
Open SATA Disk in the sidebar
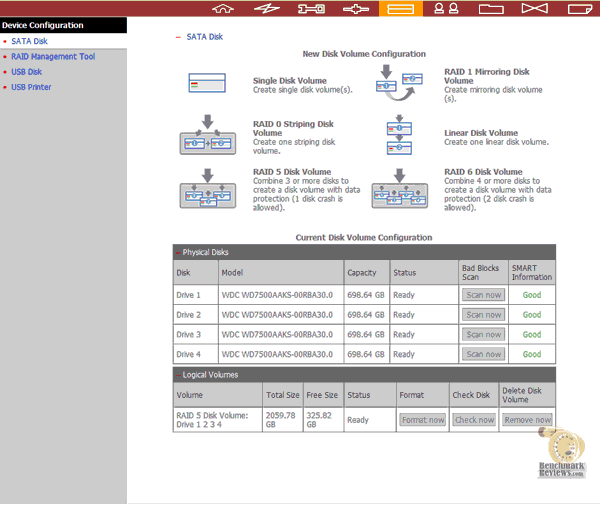coord(29,41)
